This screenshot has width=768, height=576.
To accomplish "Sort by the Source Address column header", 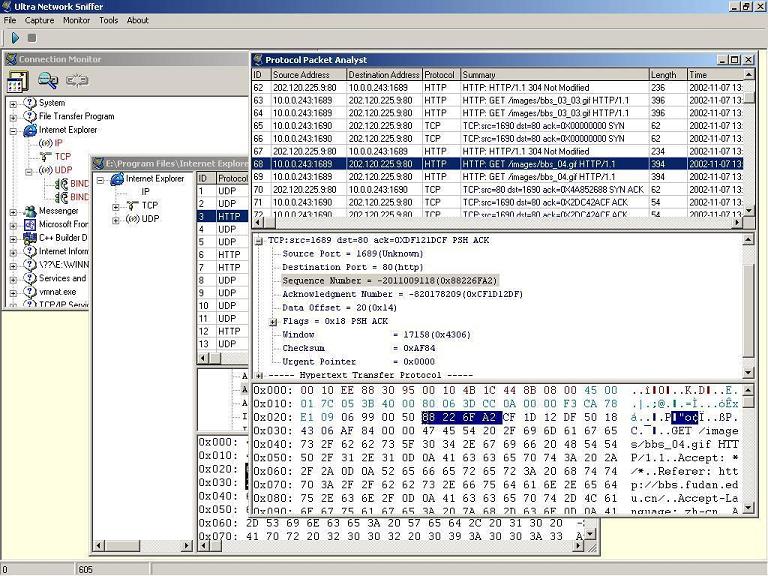I will coord(309,74).
